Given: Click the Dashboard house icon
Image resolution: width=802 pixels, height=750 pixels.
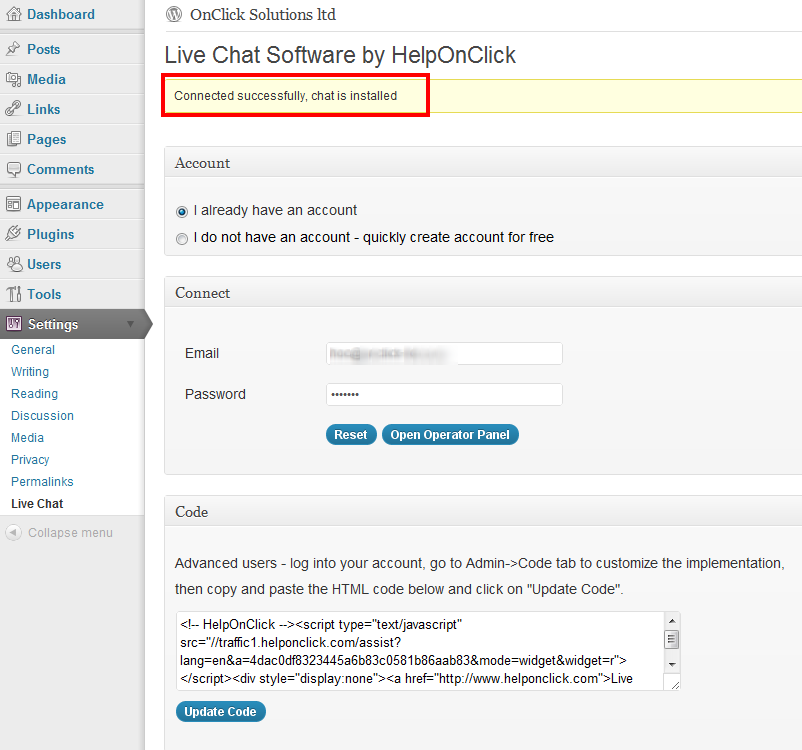Looking at the screenshot, I should (x=14, y=14).
